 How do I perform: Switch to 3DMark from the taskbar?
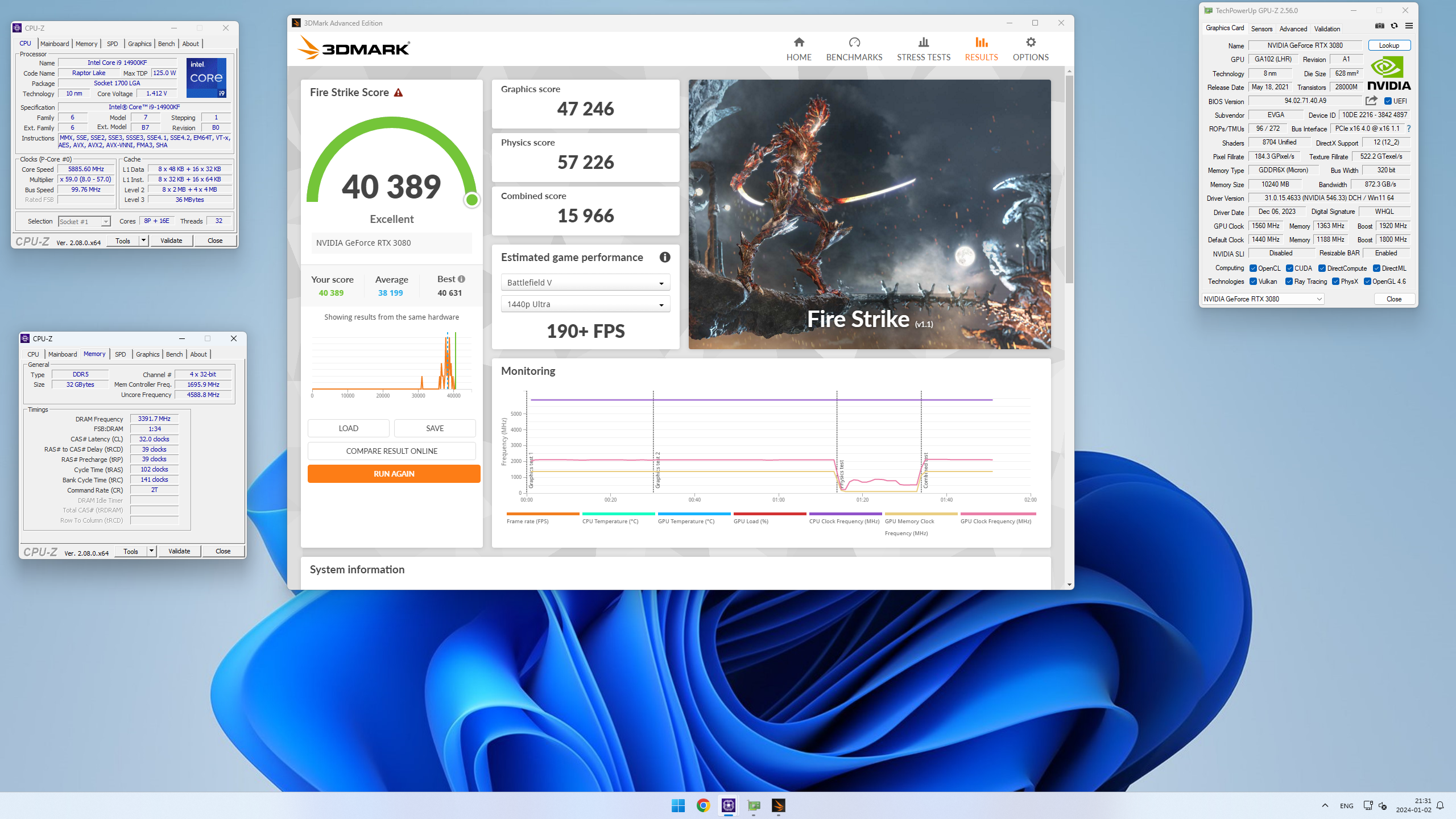pyautogui.click(x=779, y=805)
